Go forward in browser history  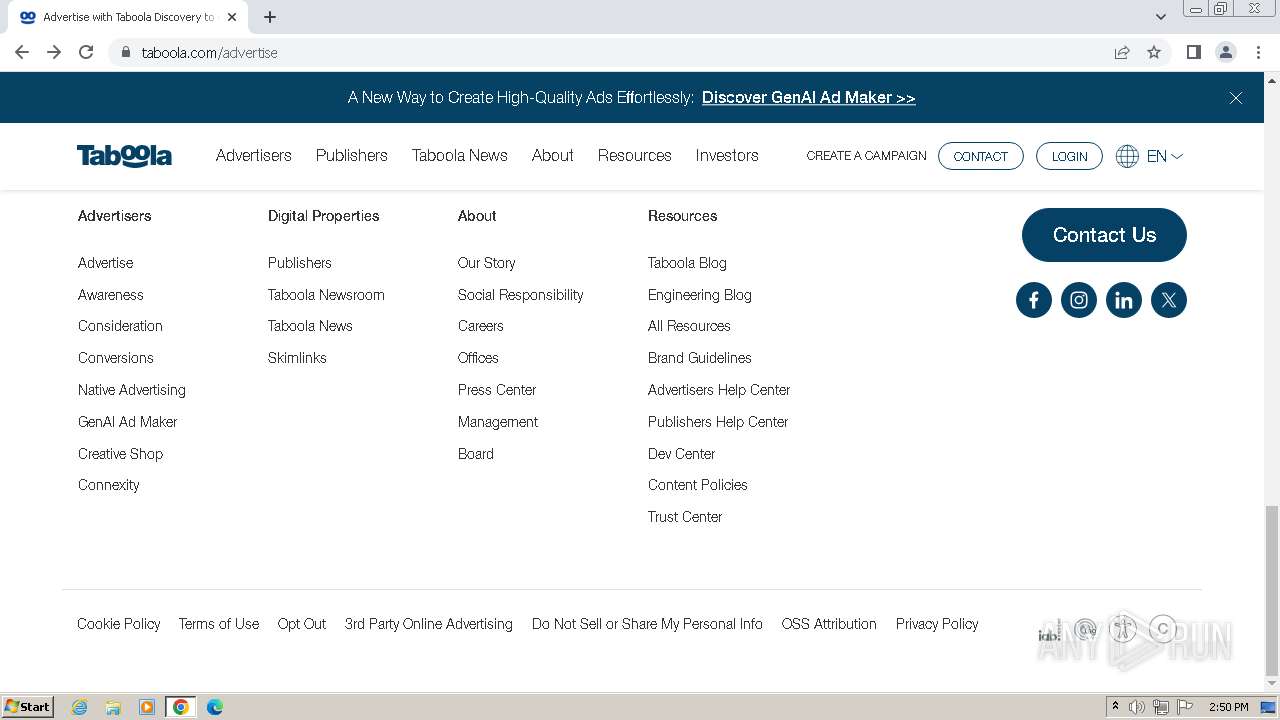coord(54,52)
